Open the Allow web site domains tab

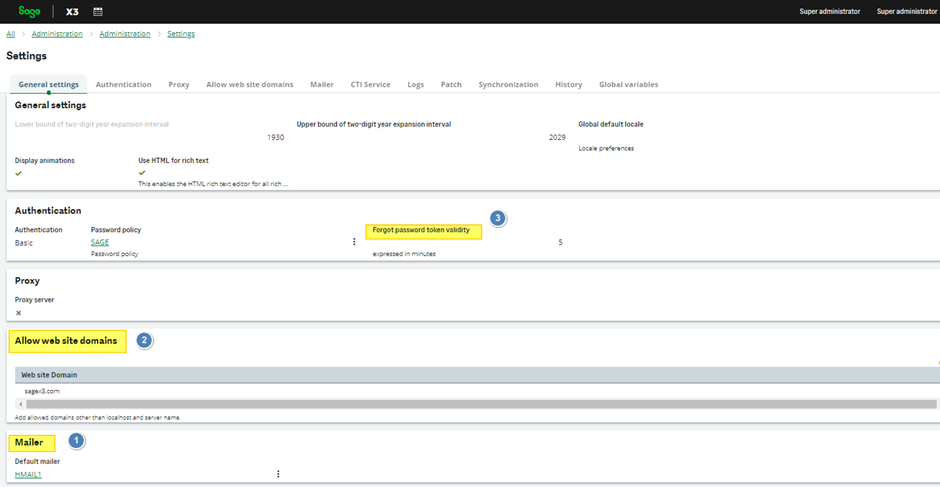point(250,85)
